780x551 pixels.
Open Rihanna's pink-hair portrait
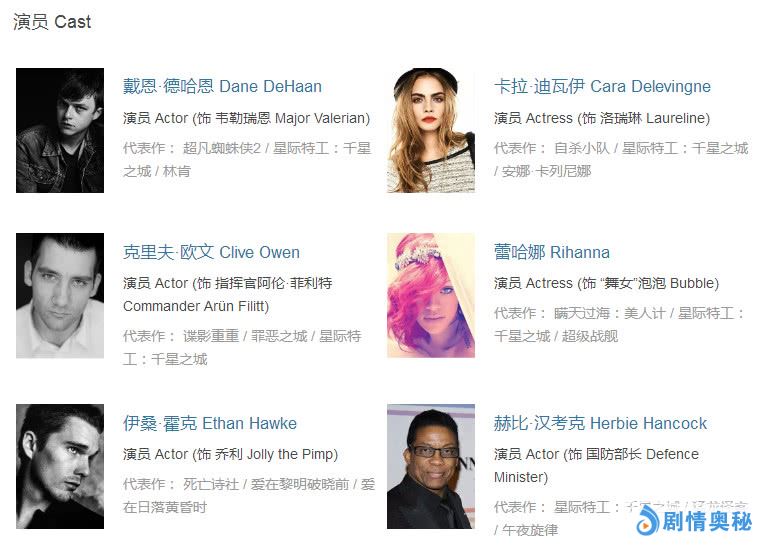click(x=431, y=295)
